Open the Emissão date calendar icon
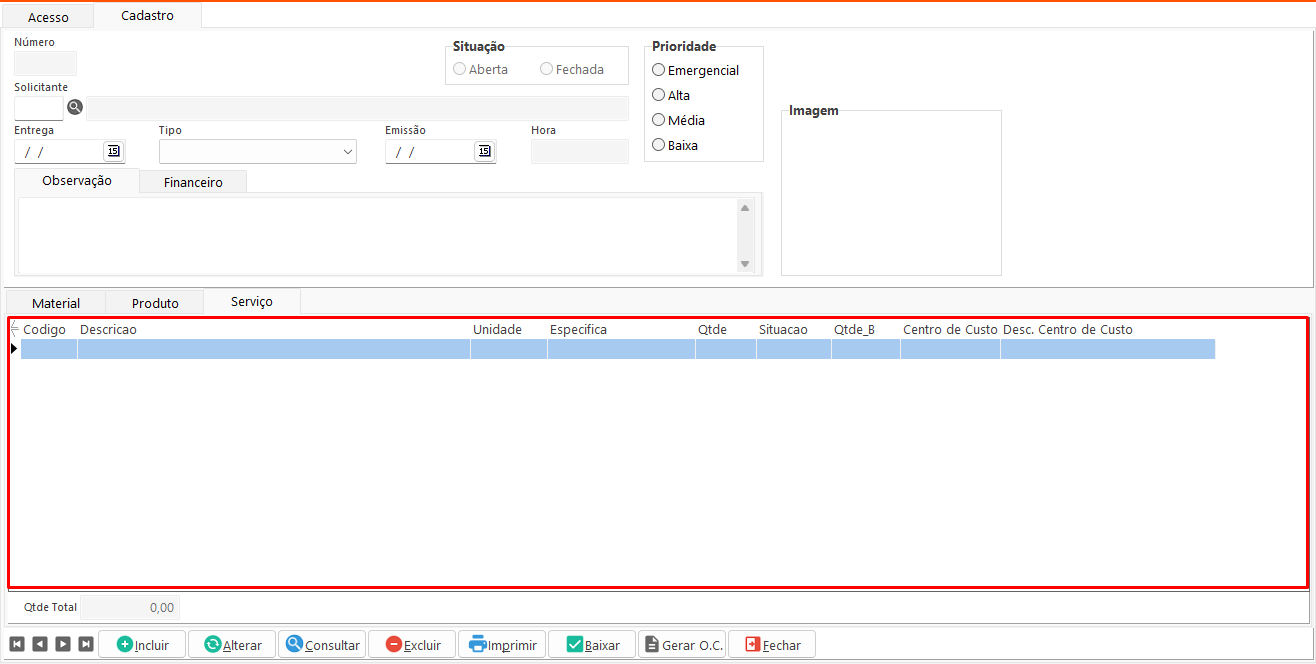1316x664 pixels. point(484,151)
